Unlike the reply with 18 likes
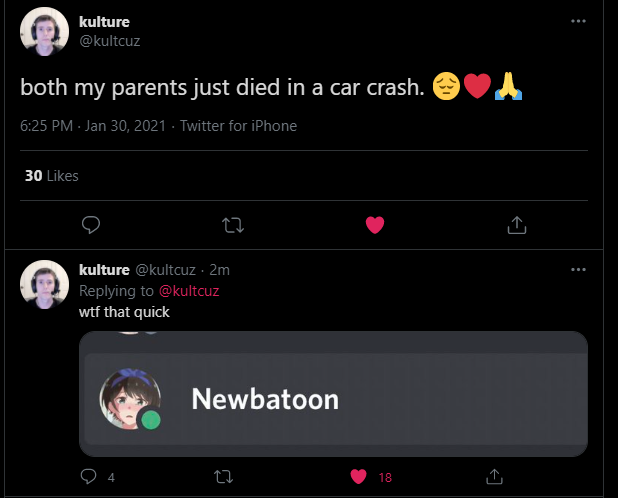This screenshot has width=618, height=498. pos(359,477)
